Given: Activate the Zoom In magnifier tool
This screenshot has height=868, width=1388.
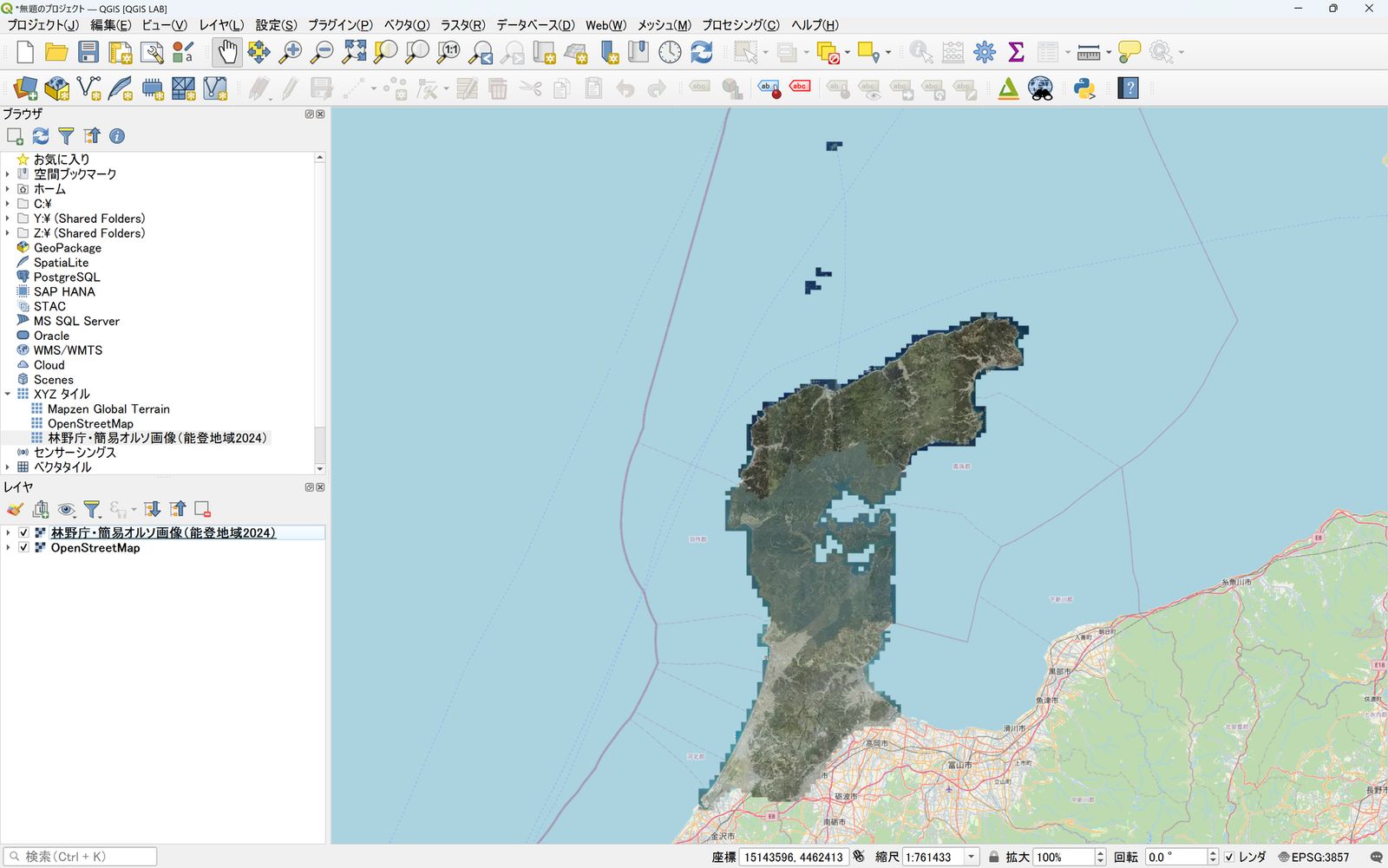Looking at the screenshot, I should [290, 52].
